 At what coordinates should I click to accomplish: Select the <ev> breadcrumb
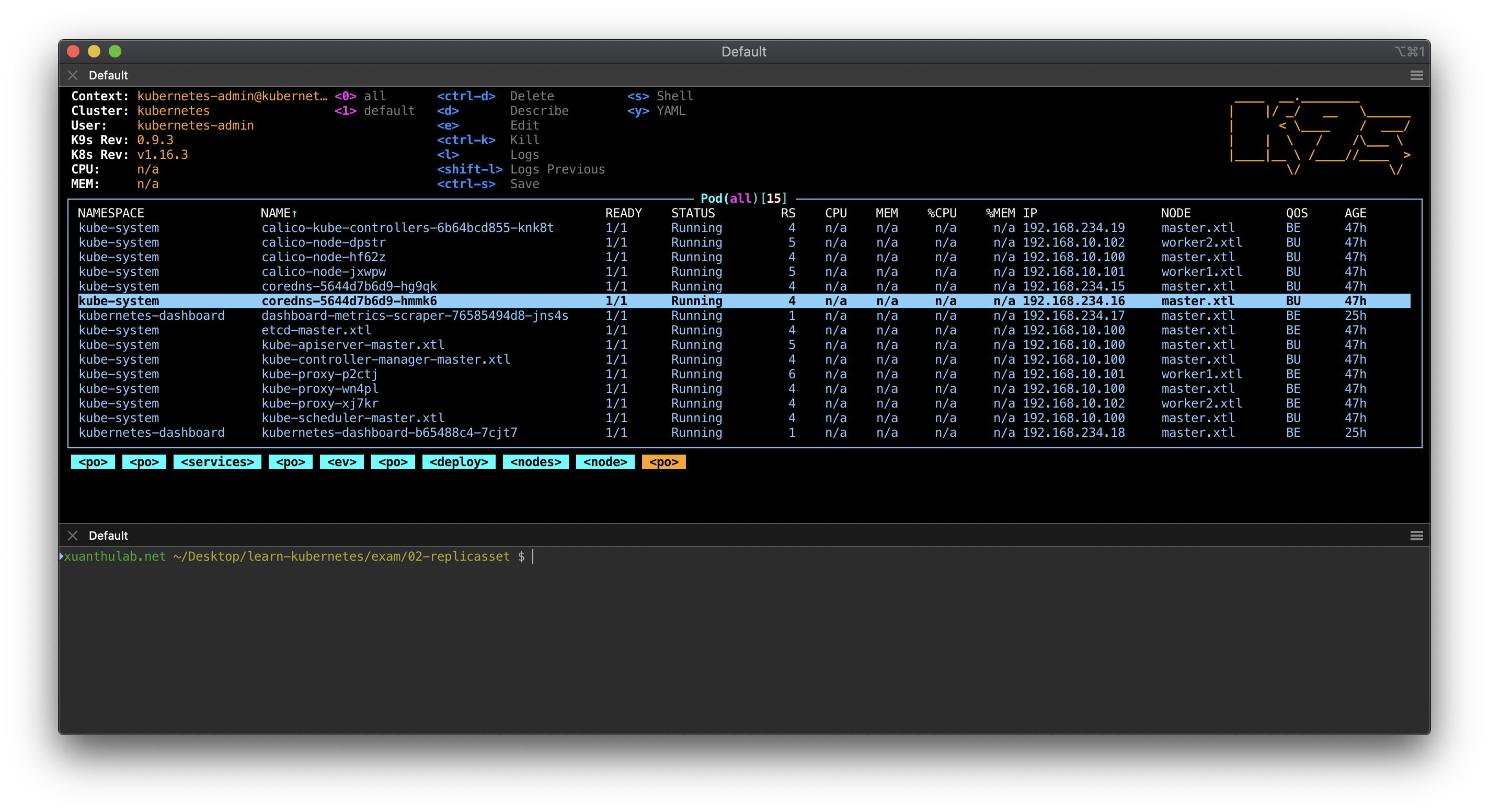click(x=341, y=462)
